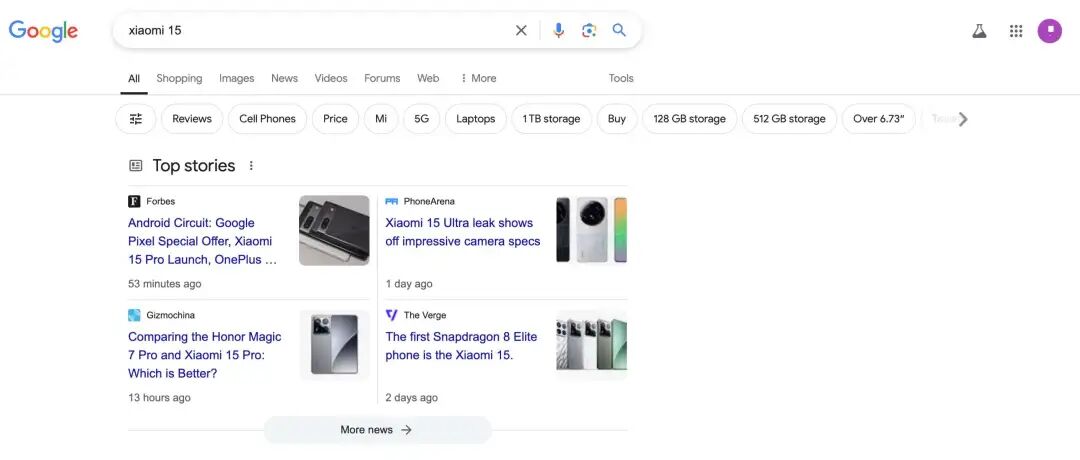
Task: Apply the Cell Phones filter chip
Action: tap(267, 118)
